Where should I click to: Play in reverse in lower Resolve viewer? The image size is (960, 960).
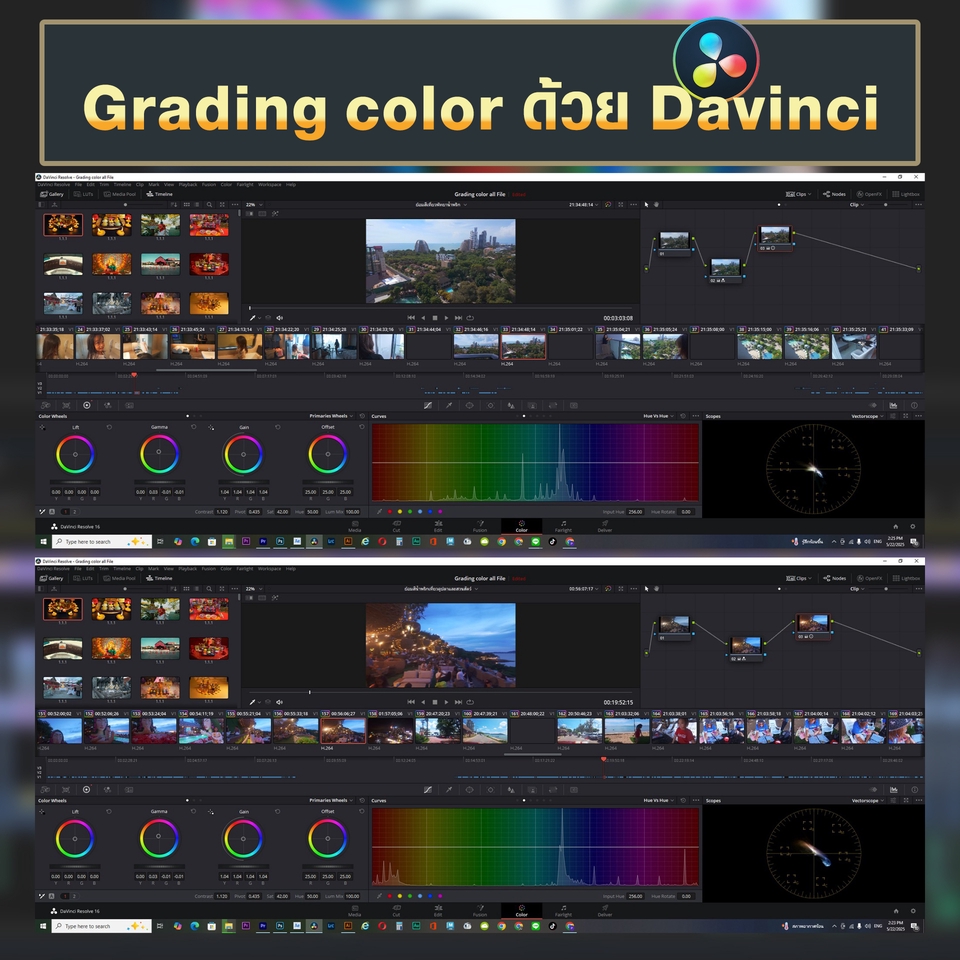tap(423, 702)
